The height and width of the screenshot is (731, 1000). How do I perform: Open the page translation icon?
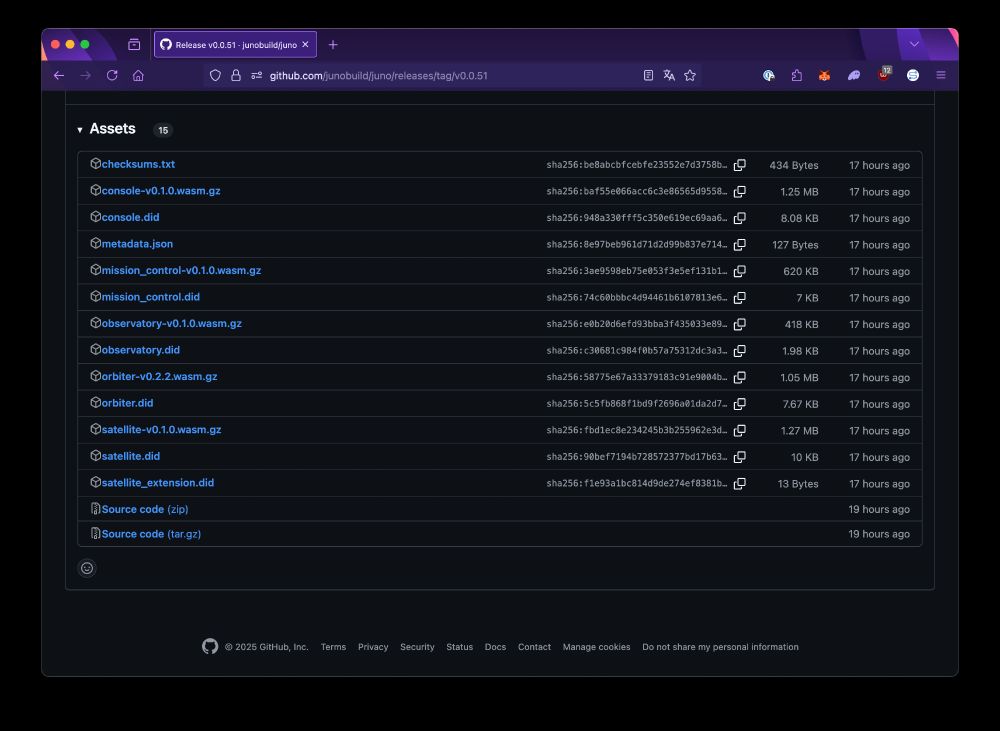pyautogui.click(x=668, y=75)
